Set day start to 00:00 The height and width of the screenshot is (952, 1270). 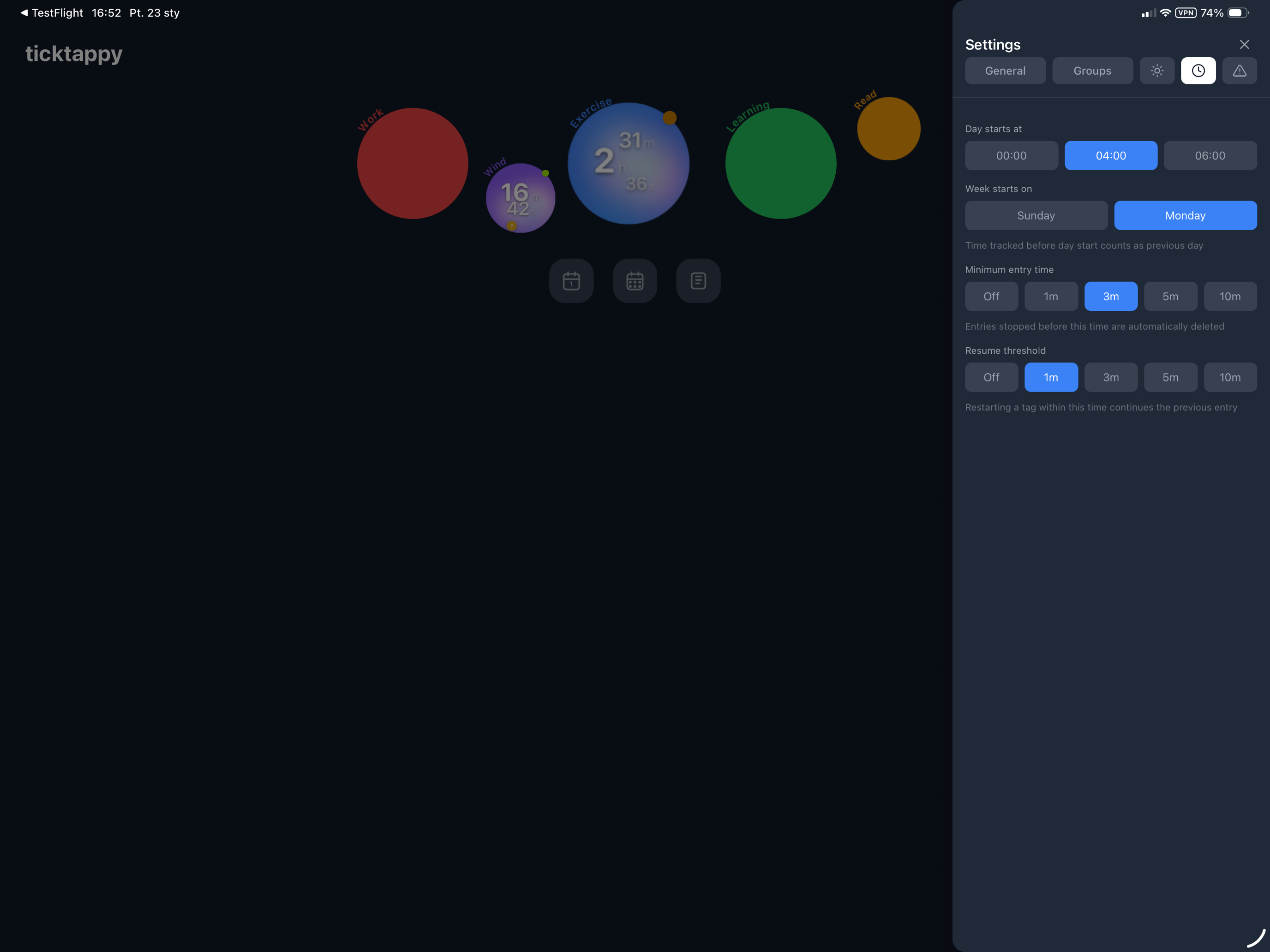click(x=1011, y=155)
